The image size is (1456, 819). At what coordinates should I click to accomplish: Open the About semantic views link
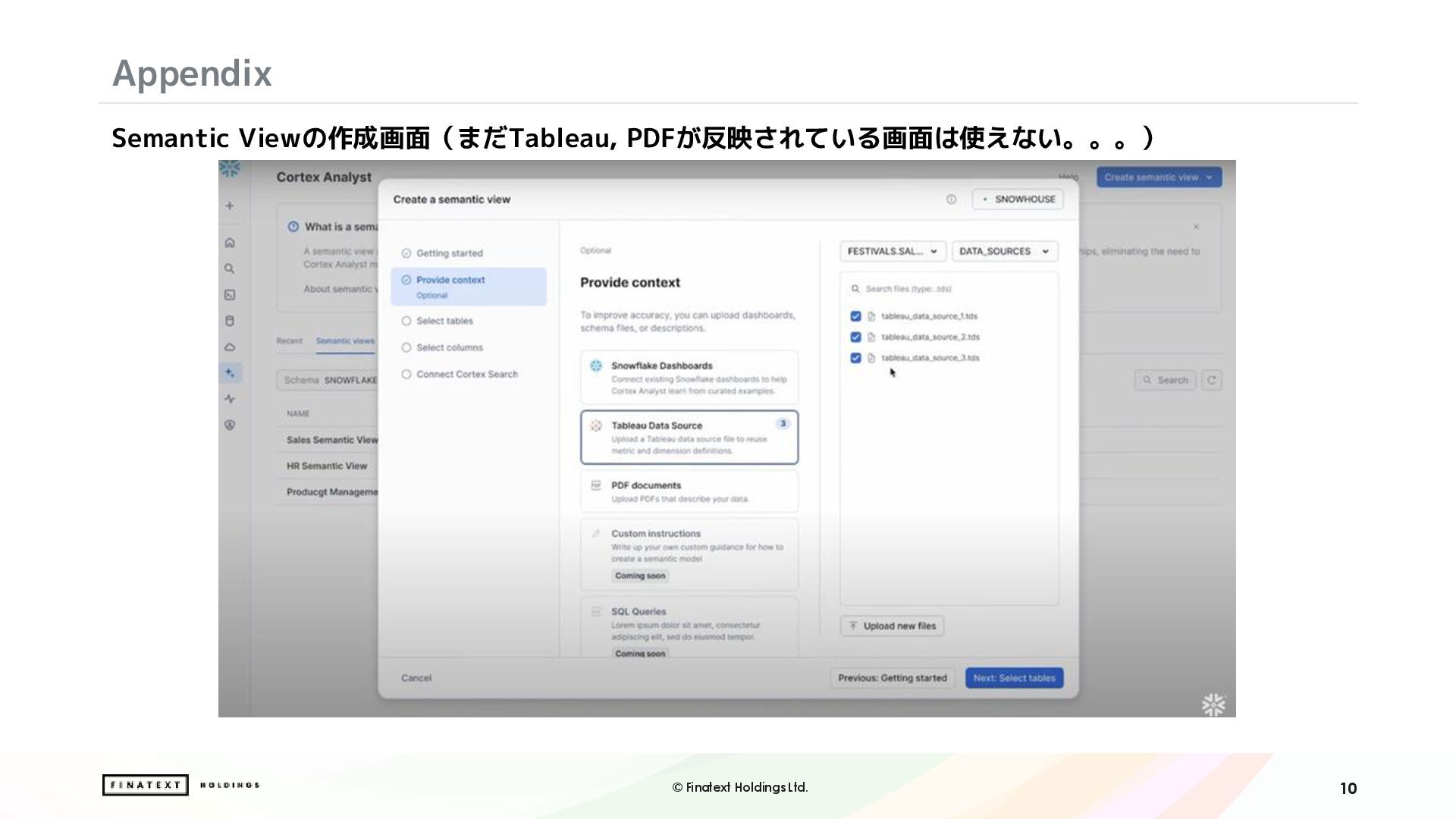click(340, 289)
